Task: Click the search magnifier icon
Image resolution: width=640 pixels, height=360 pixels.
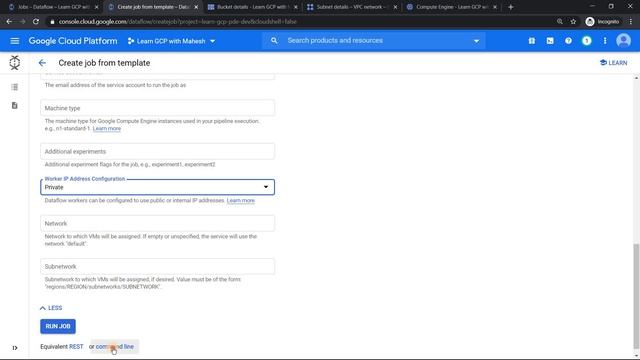Action: (x=274, y=40)
